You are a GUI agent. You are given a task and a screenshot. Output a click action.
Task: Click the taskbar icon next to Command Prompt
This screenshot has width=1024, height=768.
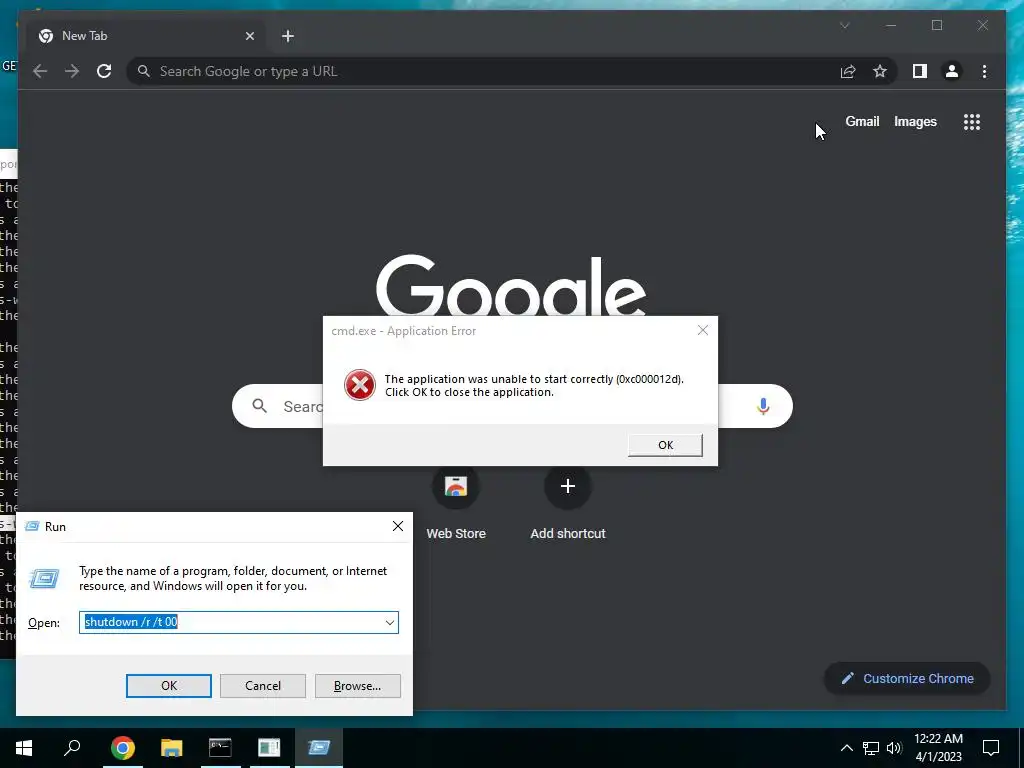pos(269,747)
